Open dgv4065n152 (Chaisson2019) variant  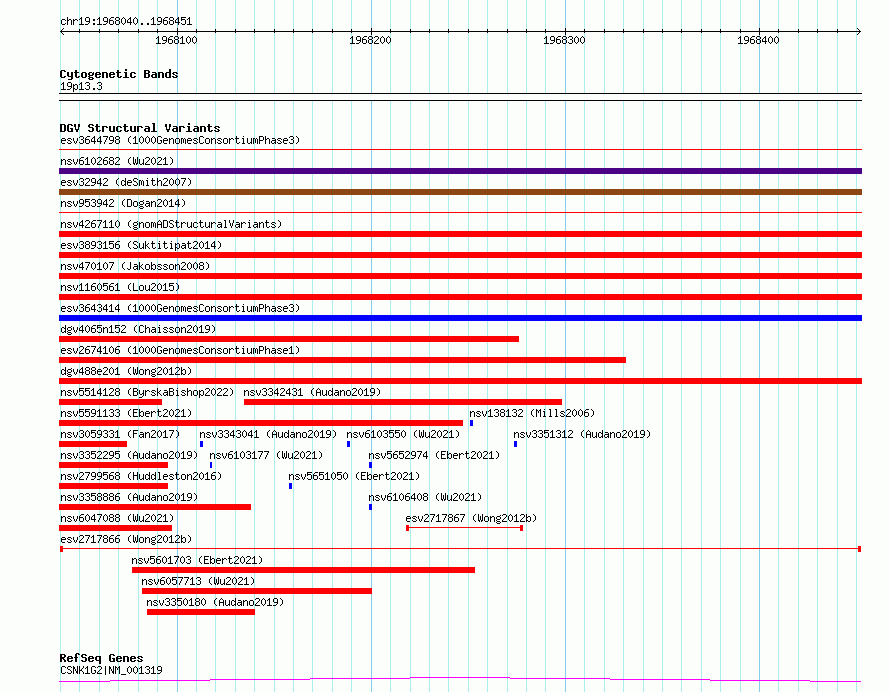tap(138, 329)
